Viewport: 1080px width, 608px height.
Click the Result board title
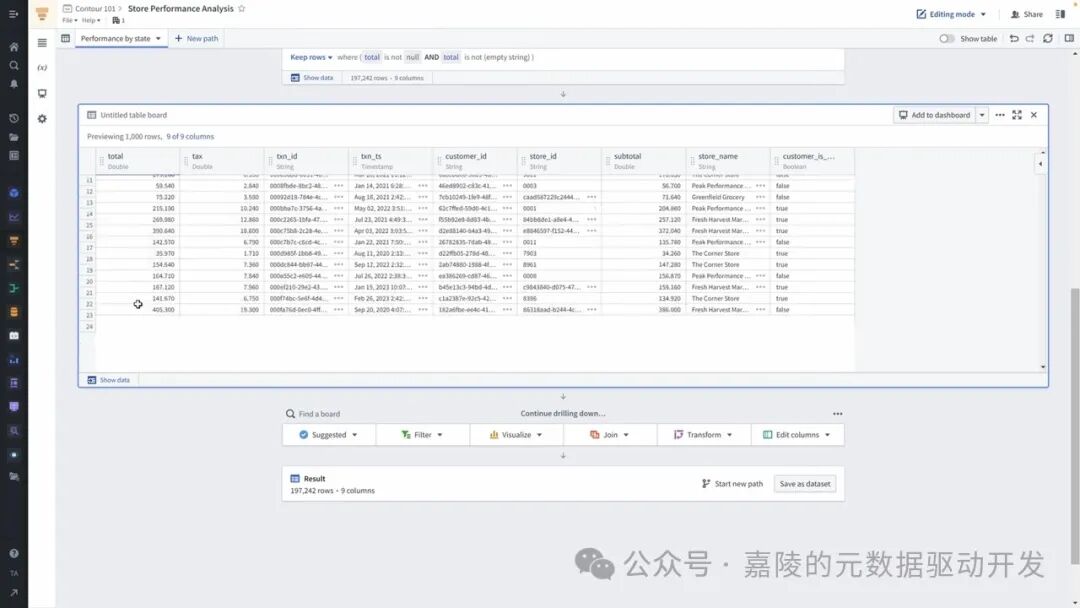pyautogui.click(x=314, y=479)
